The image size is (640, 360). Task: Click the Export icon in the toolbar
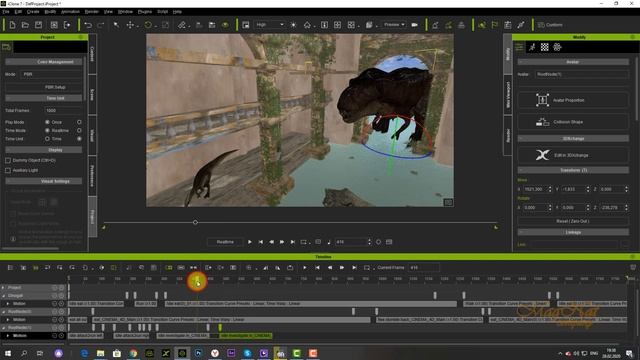pos(67,25)
